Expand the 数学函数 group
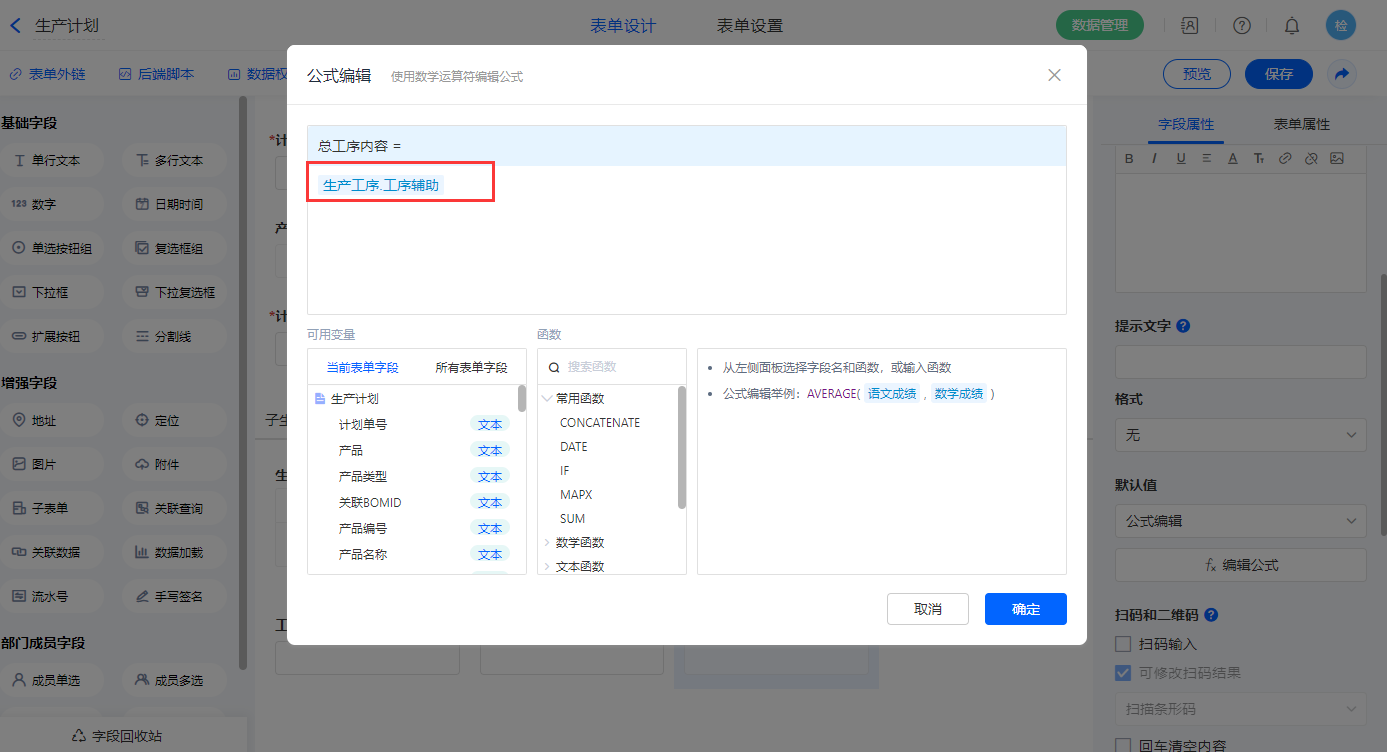The width and height of the screenshot is (1387, 752). click(x=547, y=542)
